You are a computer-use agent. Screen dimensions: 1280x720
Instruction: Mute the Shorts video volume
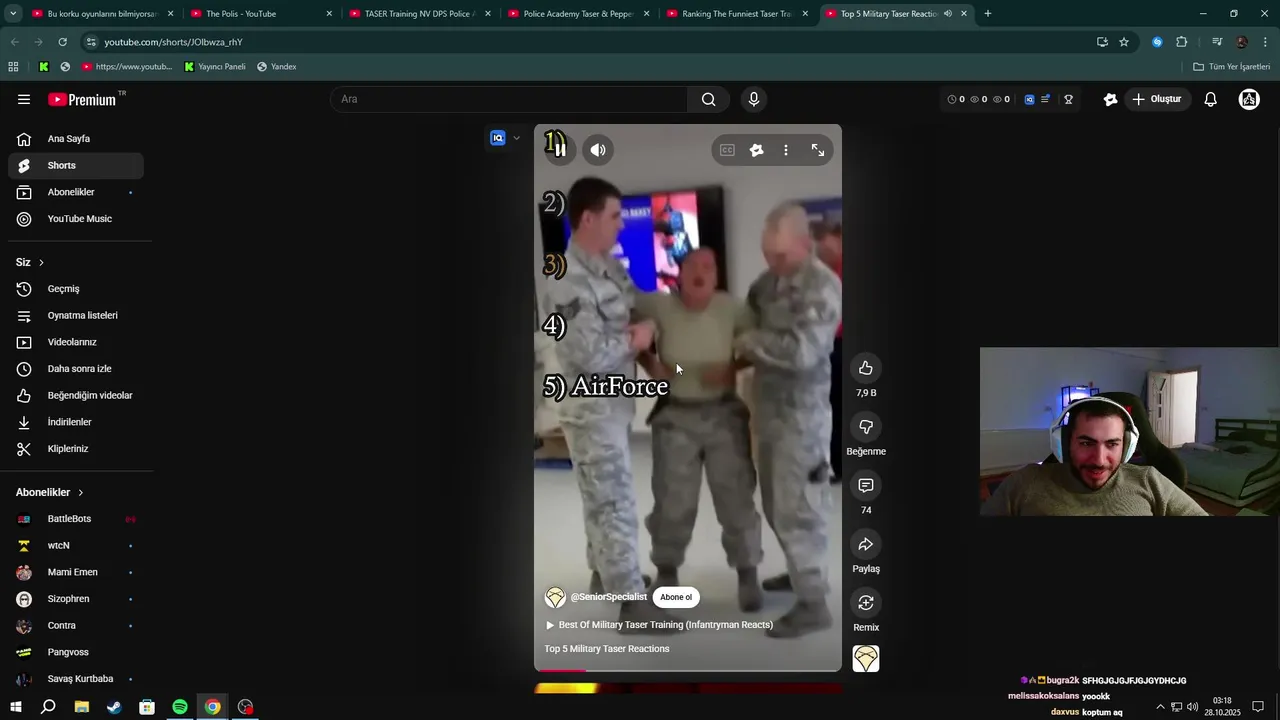598,150
